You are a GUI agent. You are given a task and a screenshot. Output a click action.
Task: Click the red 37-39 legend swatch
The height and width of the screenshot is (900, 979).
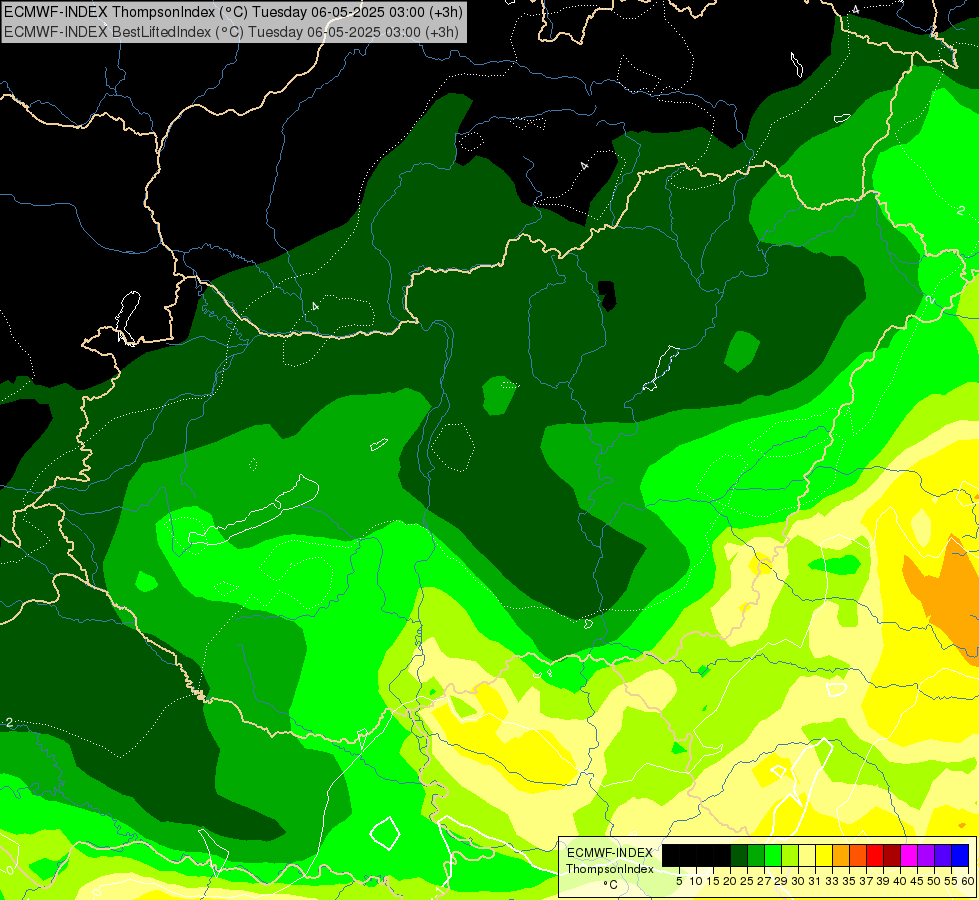point(875,856)
